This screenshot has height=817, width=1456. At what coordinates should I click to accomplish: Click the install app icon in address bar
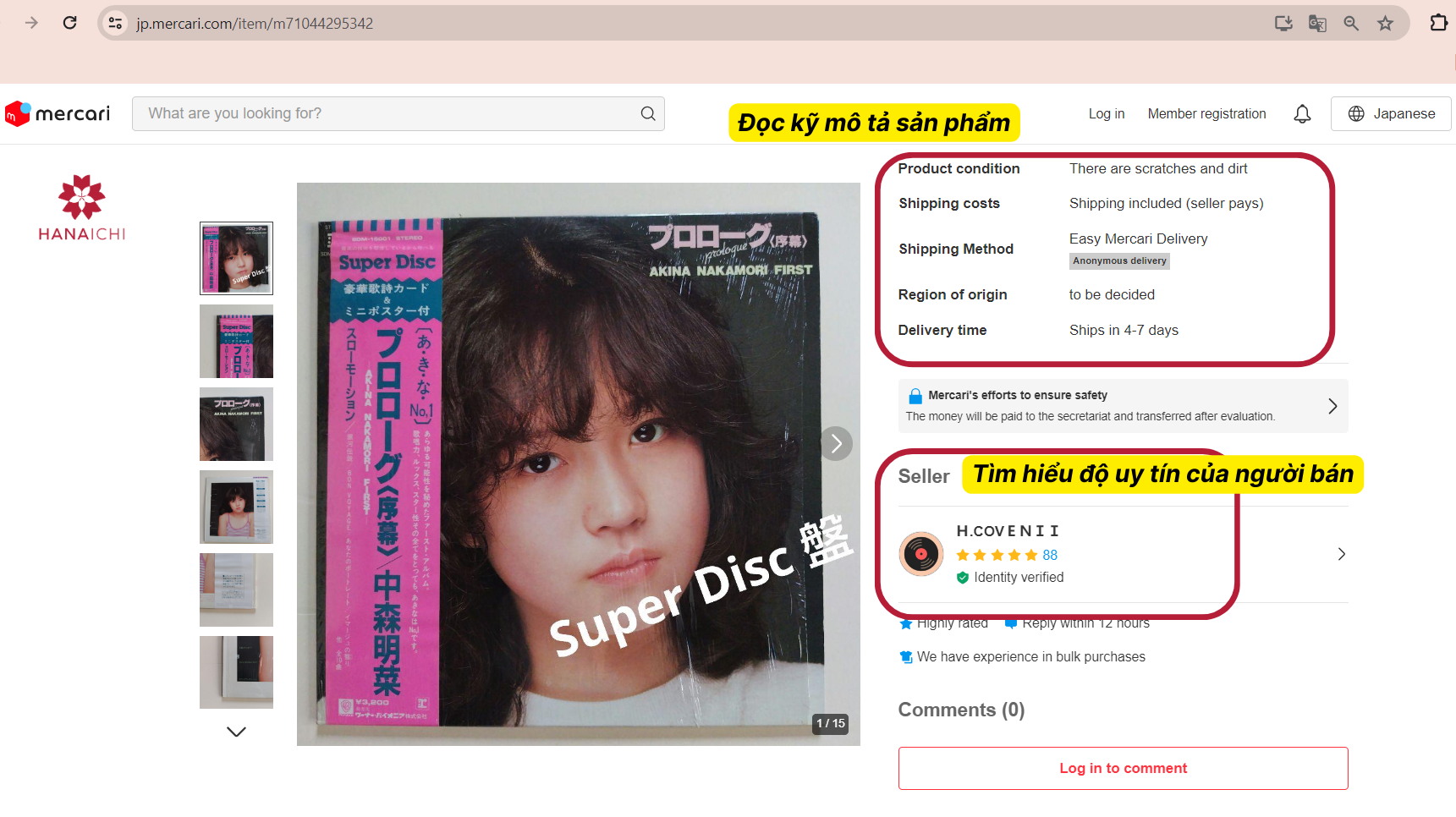(x=1283, y=23)
